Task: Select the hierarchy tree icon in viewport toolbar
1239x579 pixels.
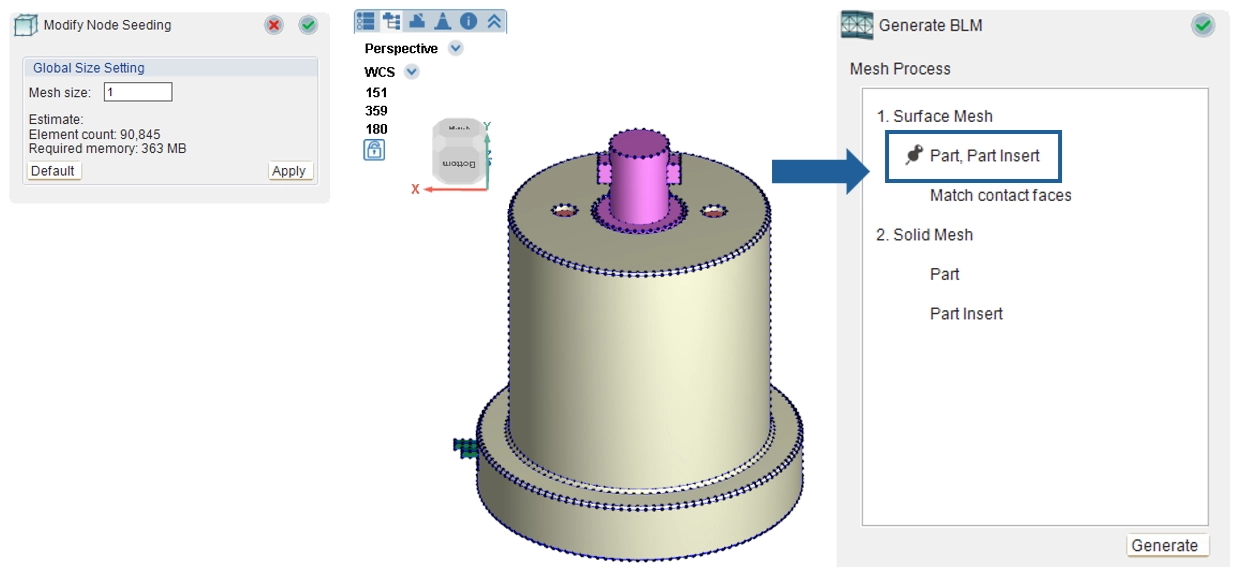Action: 392,21
